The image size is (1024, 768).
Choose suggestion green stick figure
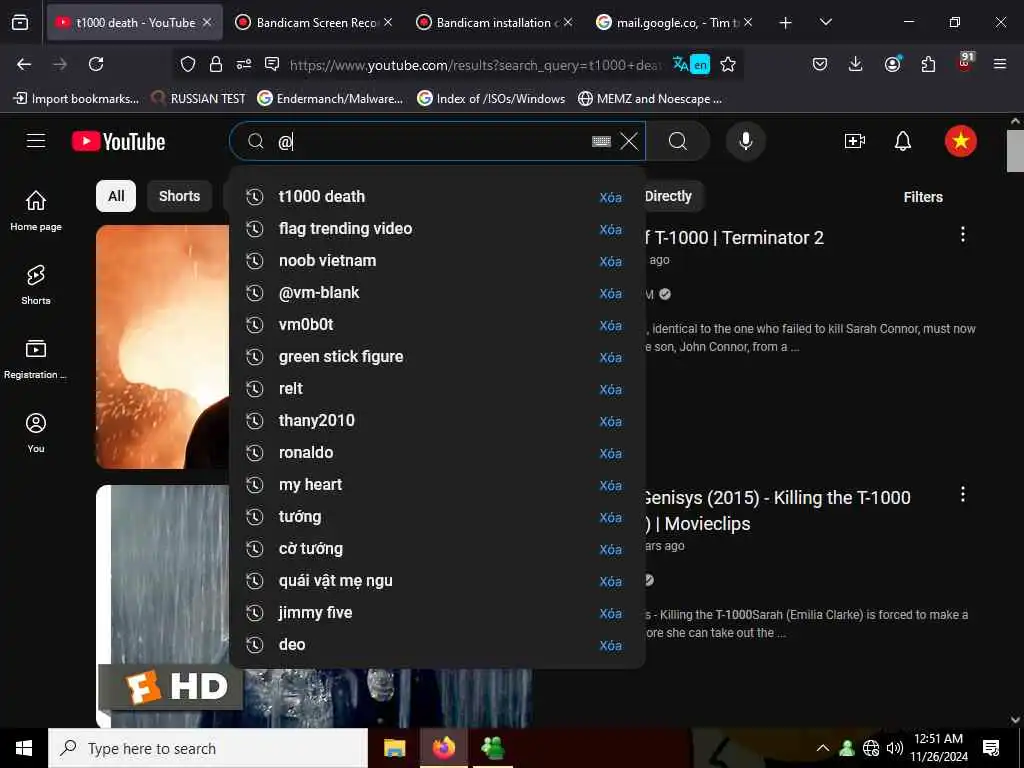tap(436, 357)
